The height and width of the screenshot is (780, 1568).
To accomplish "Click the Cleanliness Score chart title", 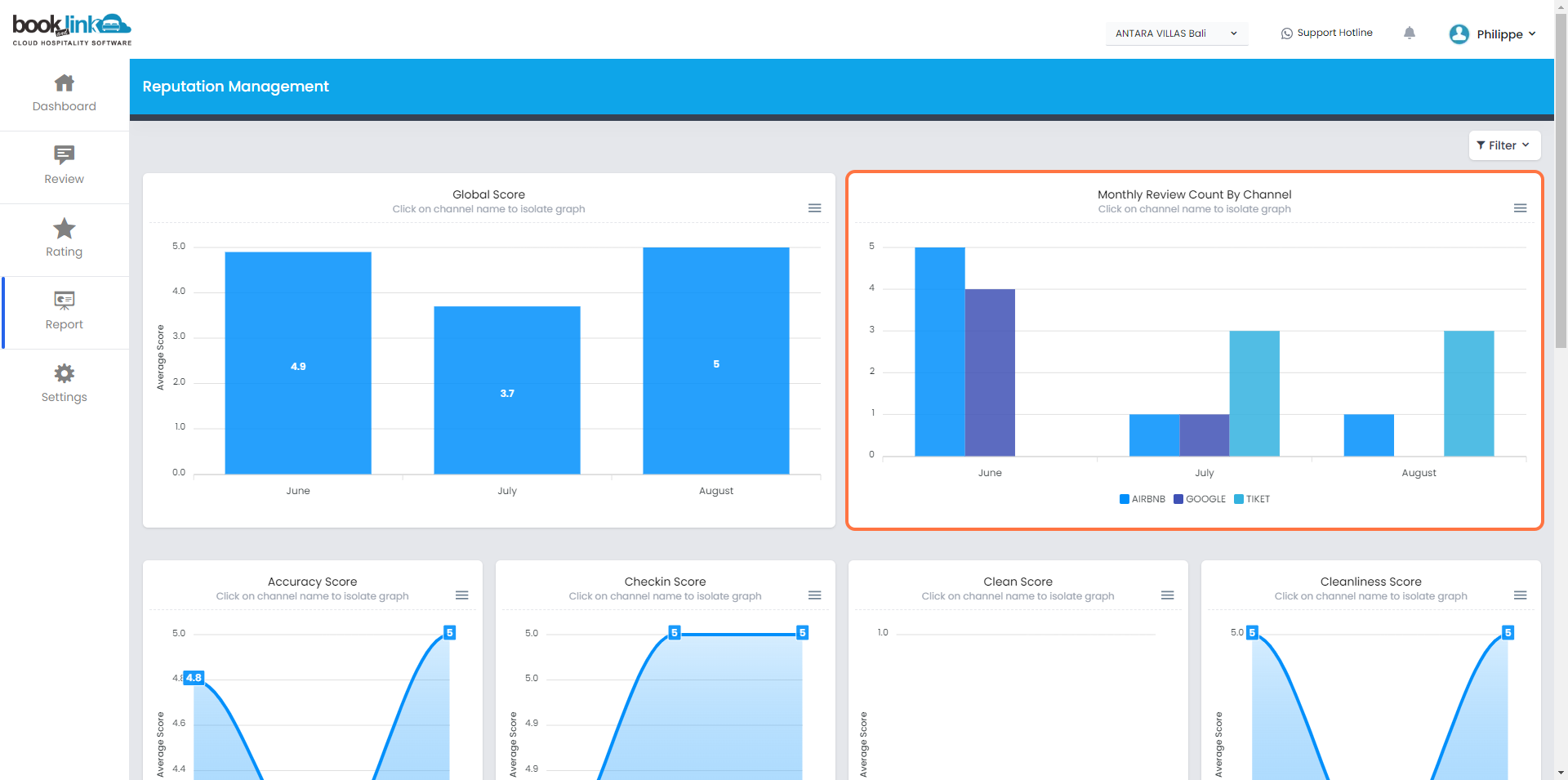I will click(x=1371, y=582).
